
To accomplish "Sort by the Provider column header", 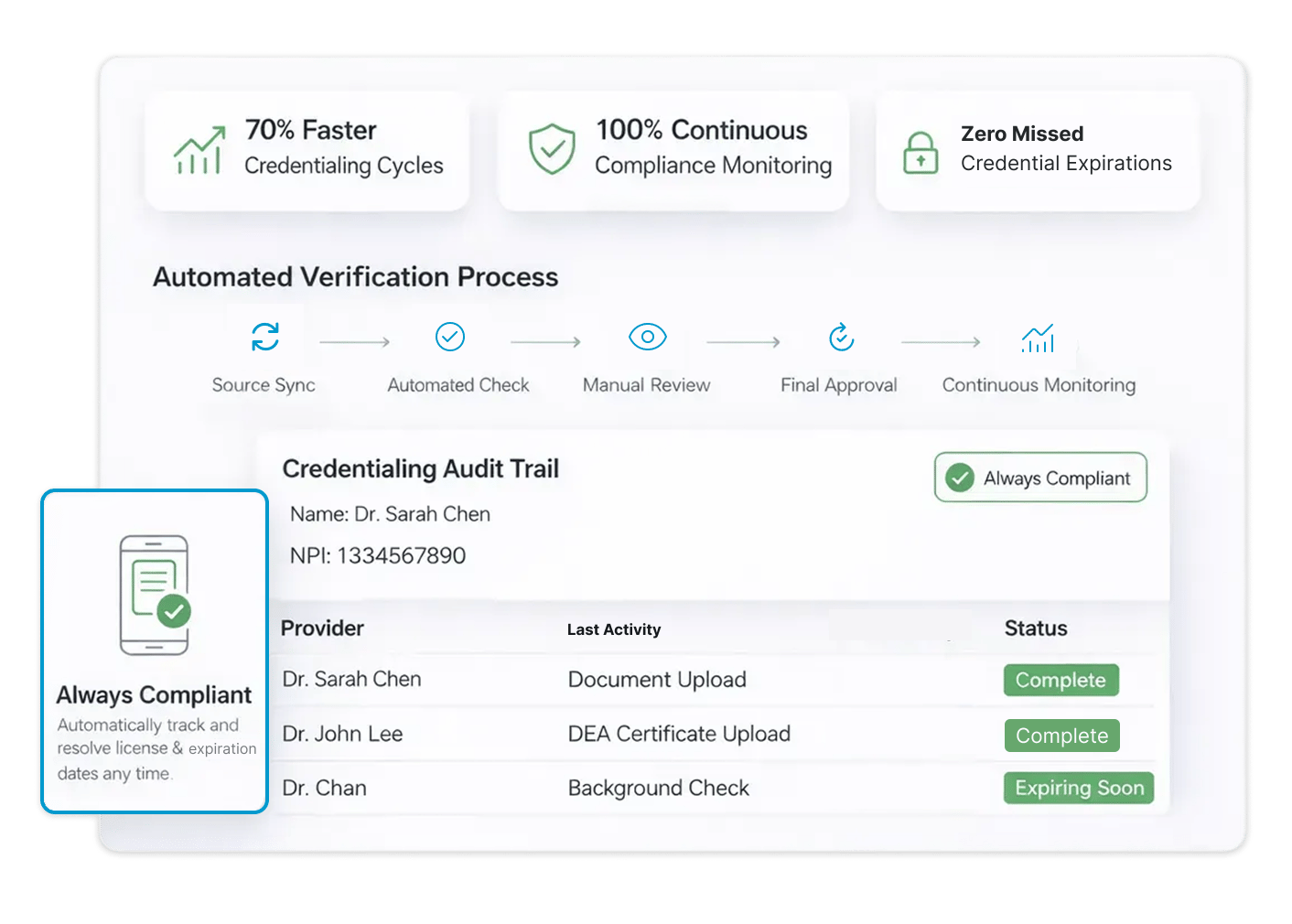I will click(x=322, y=629).
